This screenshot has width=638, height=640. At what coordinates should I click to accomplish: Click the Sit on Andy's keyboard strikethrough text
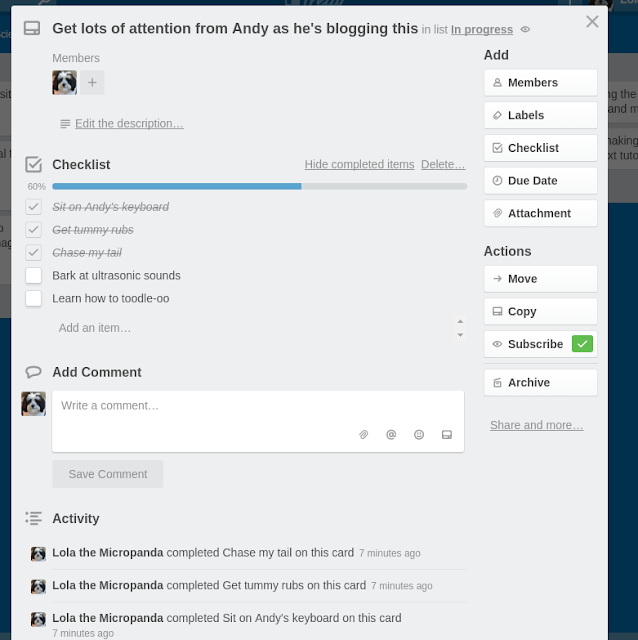pos(111,207)
